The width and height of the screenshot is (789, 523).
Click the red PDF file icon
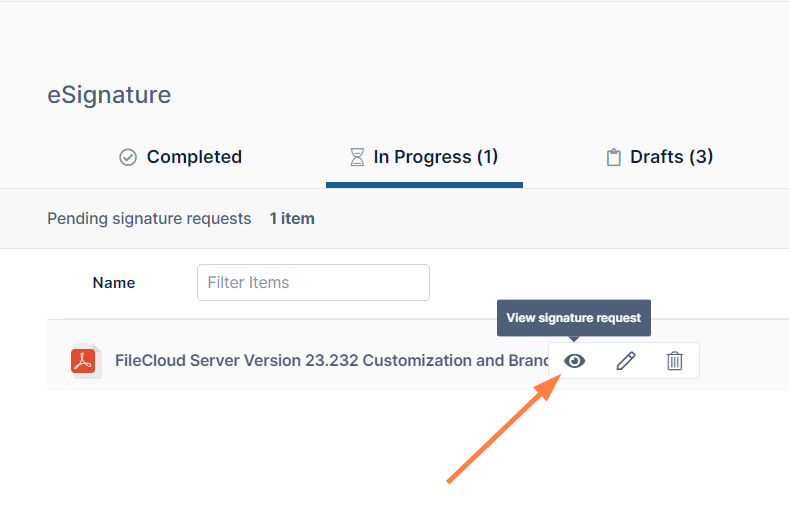click(83, 361)
